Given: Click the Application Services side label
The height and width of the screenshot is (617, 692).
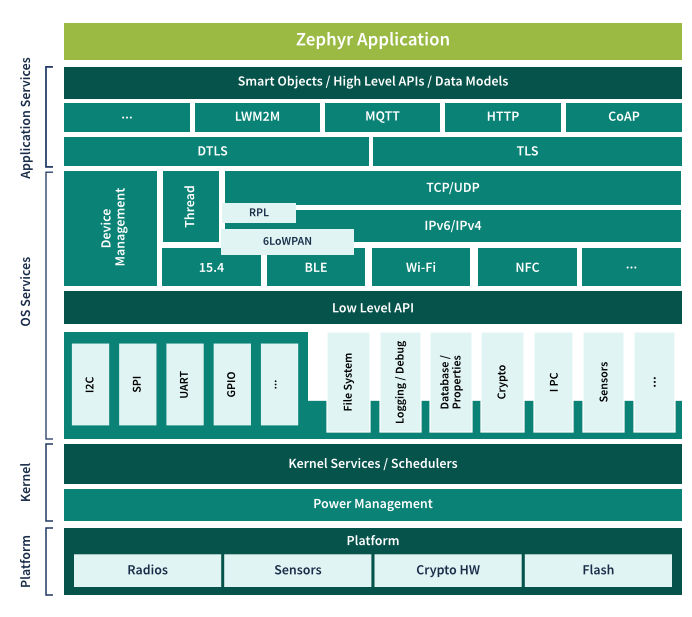Looking at the screenshot, I should tap(26, 118).
